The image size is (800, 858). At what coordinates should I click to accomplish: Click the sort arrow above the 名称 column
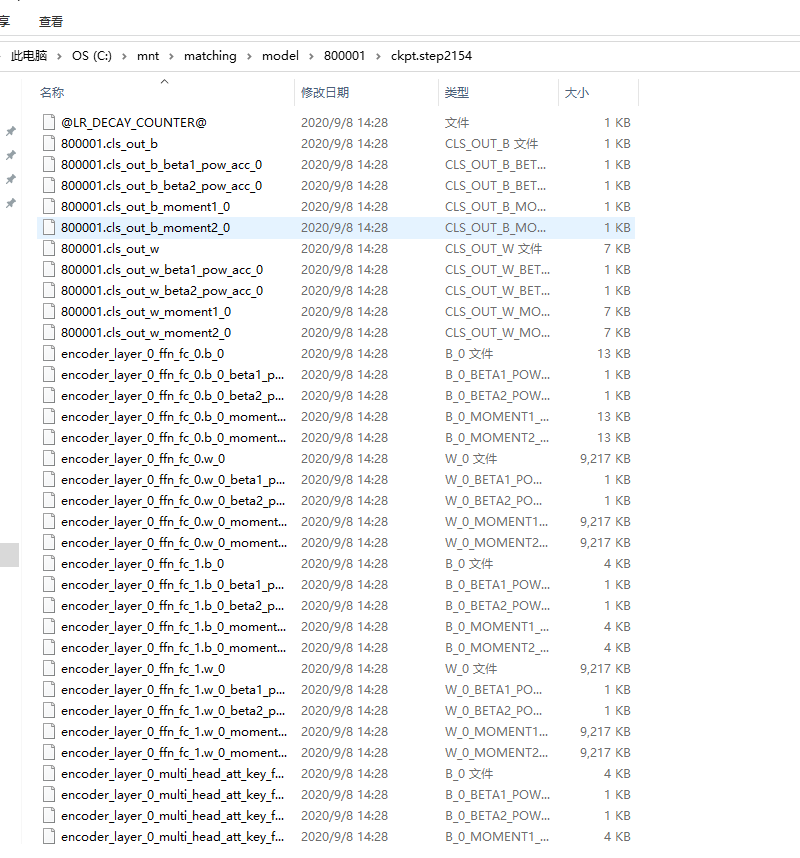(x=164, y=83)
